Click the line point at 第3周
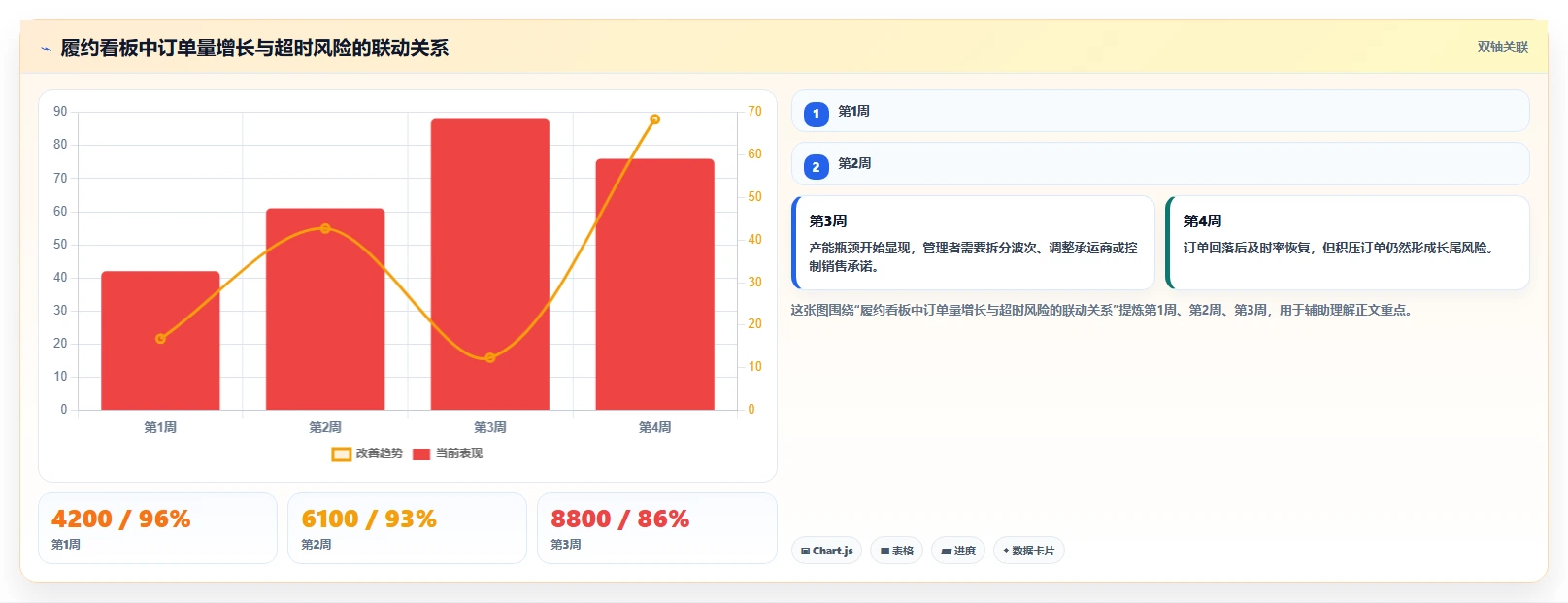The image size is (1568, 603). click(490, 358)
